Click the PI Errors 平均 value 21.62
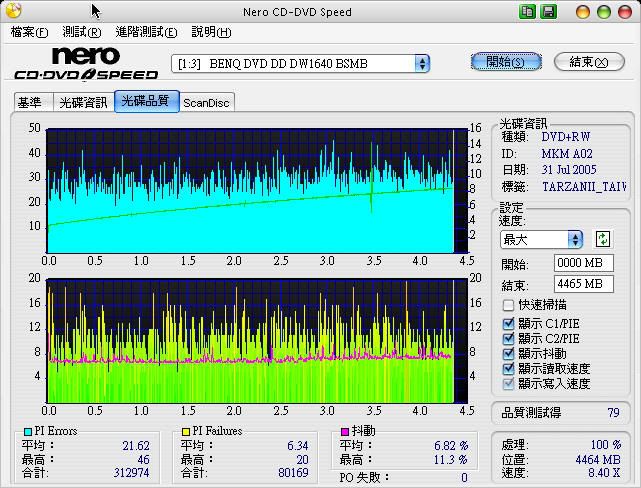 tap(136, 445)
